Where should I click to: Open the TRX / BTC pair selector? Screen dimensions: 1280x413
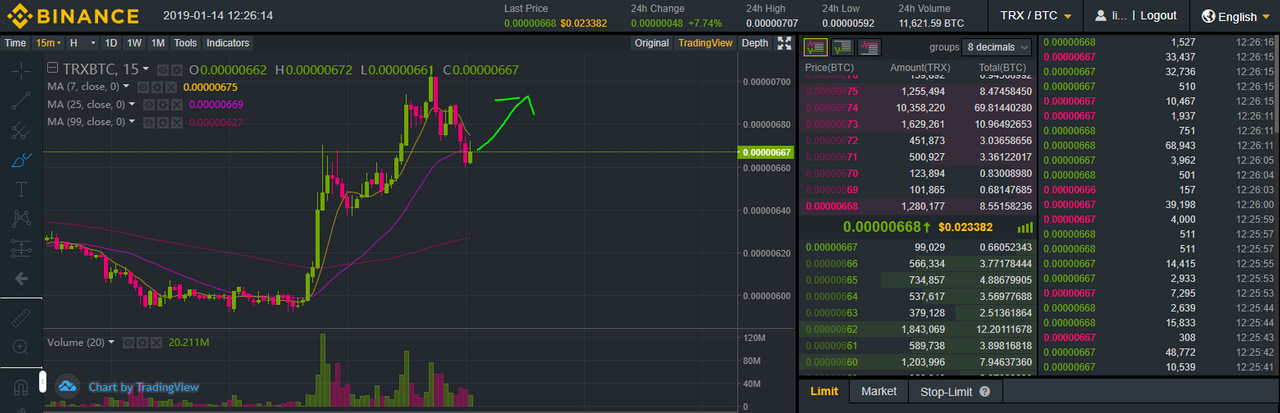pos(1036,16)
